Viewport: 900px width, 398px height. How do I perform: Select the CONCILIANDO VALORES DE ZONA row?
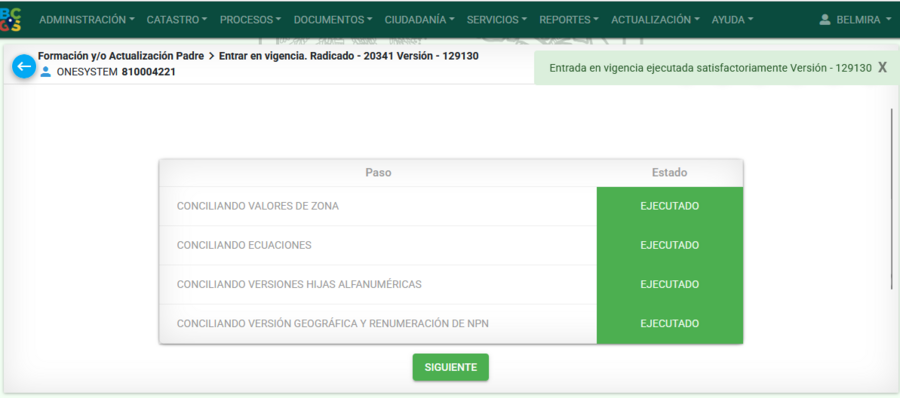click(x=451, y=206)
